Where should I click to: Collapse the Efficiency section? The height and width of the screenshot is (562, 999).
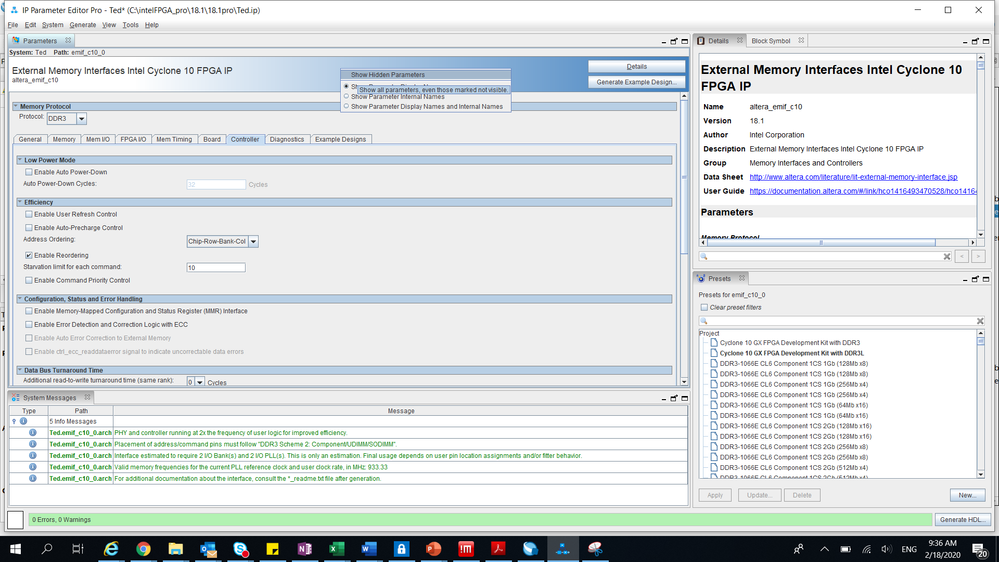[x=20, y=202]
